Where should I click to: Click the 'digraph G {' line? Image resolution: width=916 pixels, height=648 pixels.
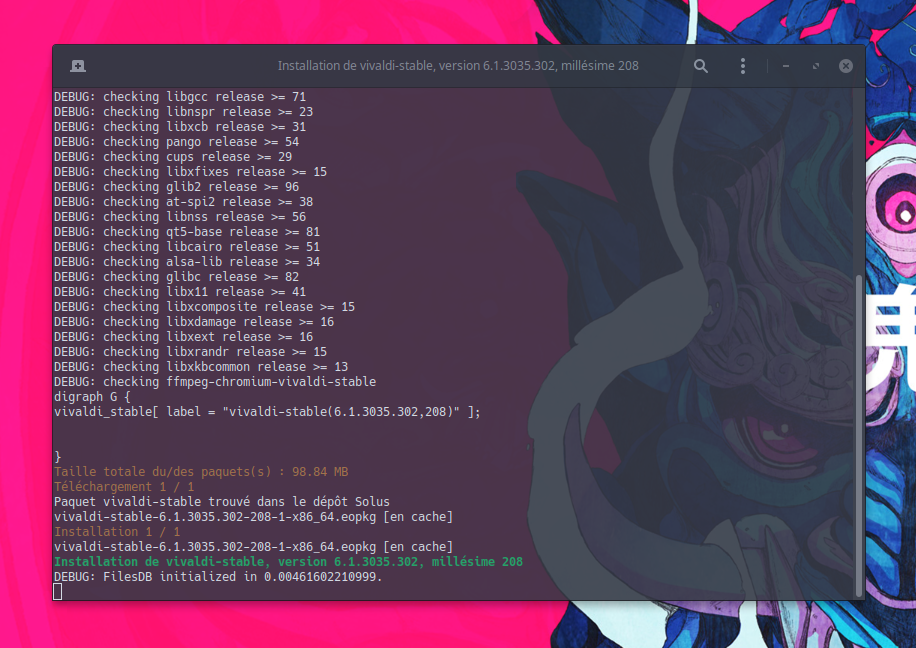point(93,397)
